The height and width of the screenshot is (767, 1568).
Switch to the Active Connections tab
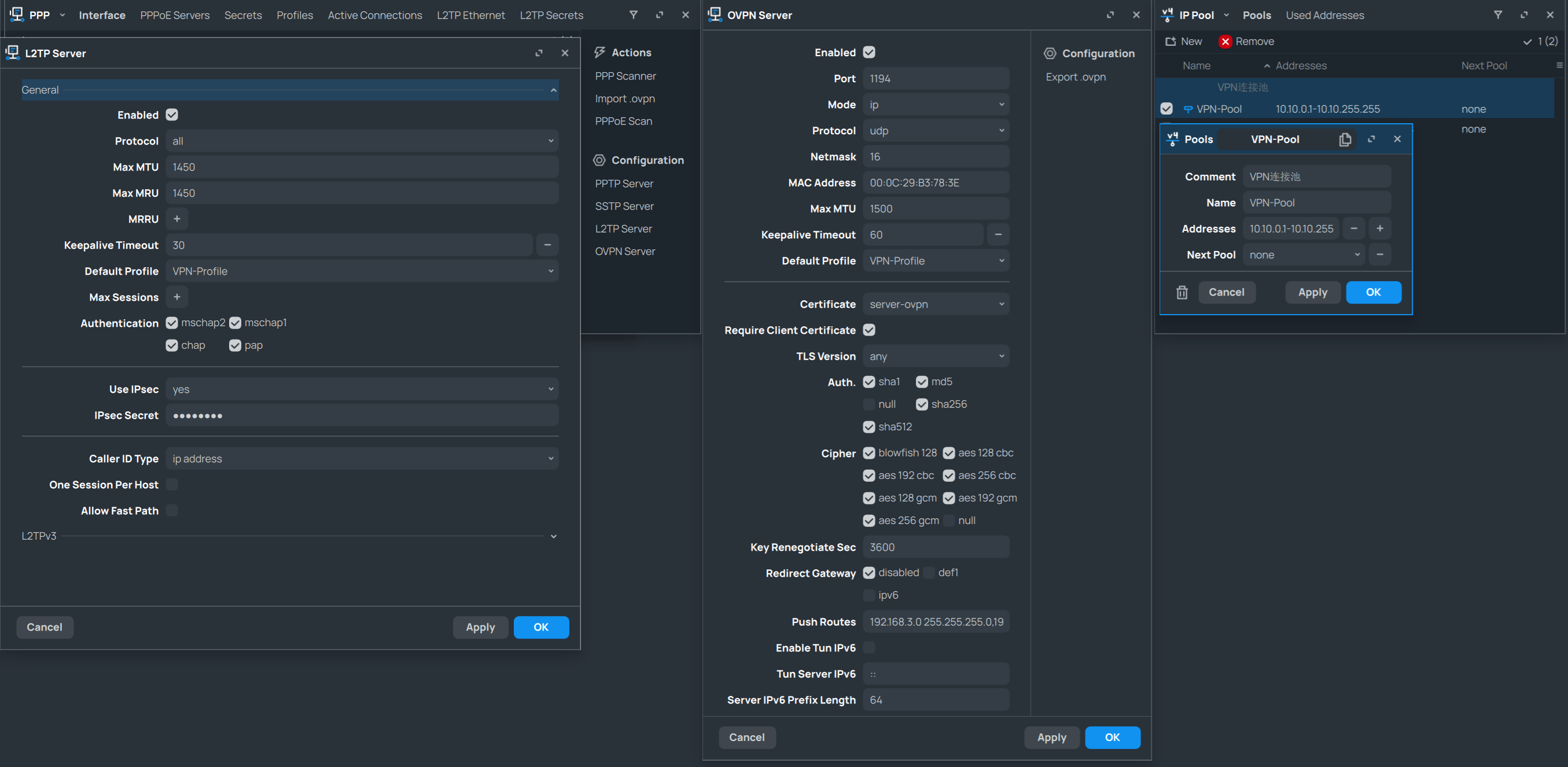(374, 15)
